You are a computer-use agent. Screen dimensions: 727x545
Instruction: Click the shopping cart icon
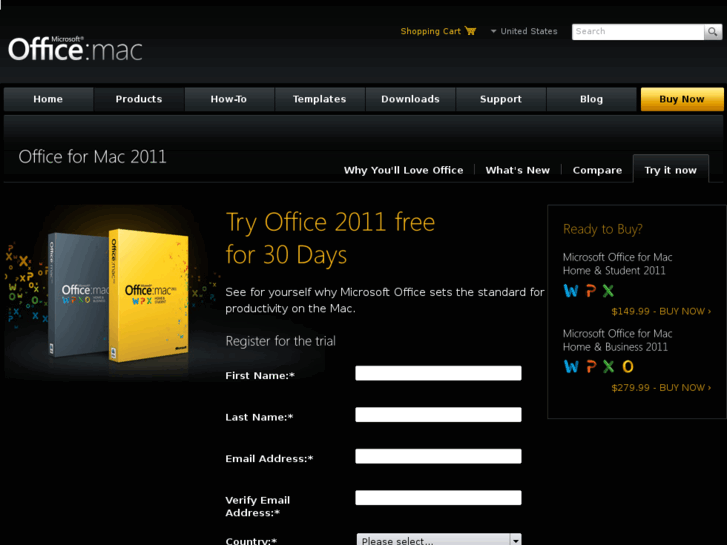point(470,31)
